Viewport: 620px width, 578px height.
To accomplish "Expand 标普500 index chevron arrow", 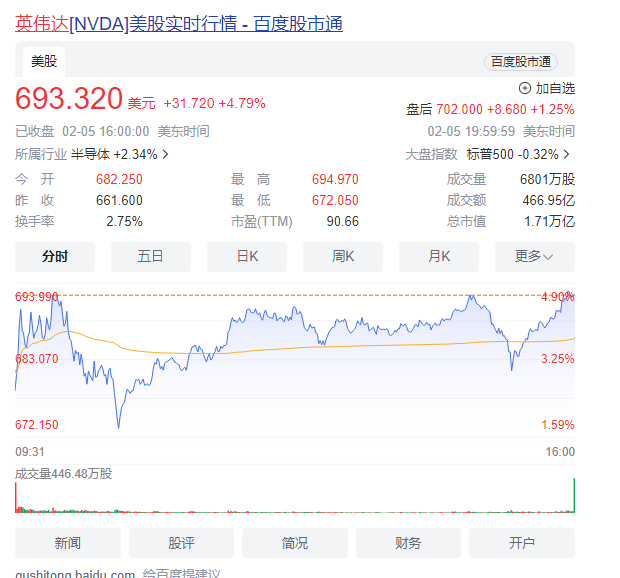I will click(x=567, y=155).
